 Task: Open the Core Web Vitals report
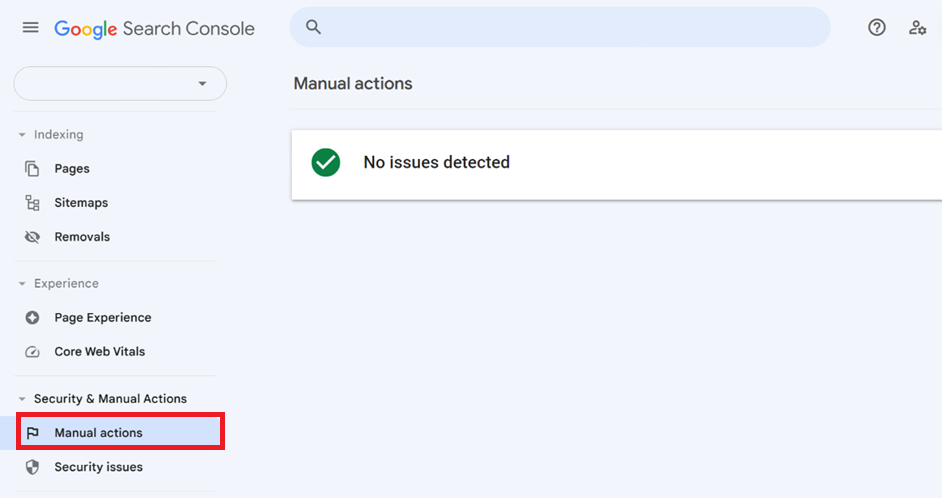click(99, 352)
